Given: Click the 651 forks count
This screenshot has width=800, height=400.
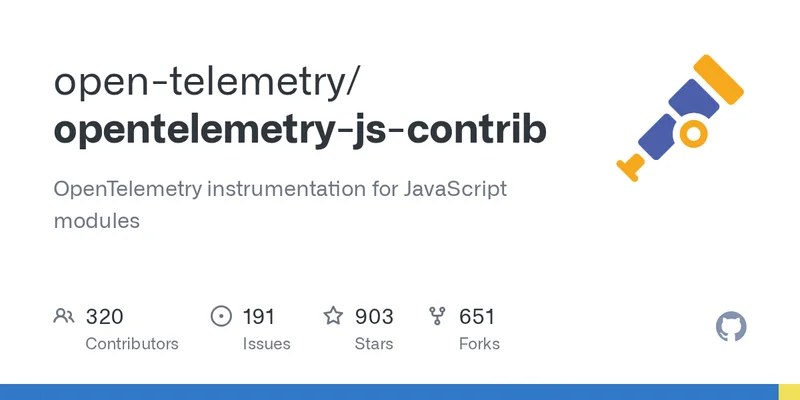Looking at the screenshot, I should coord(477,317).
